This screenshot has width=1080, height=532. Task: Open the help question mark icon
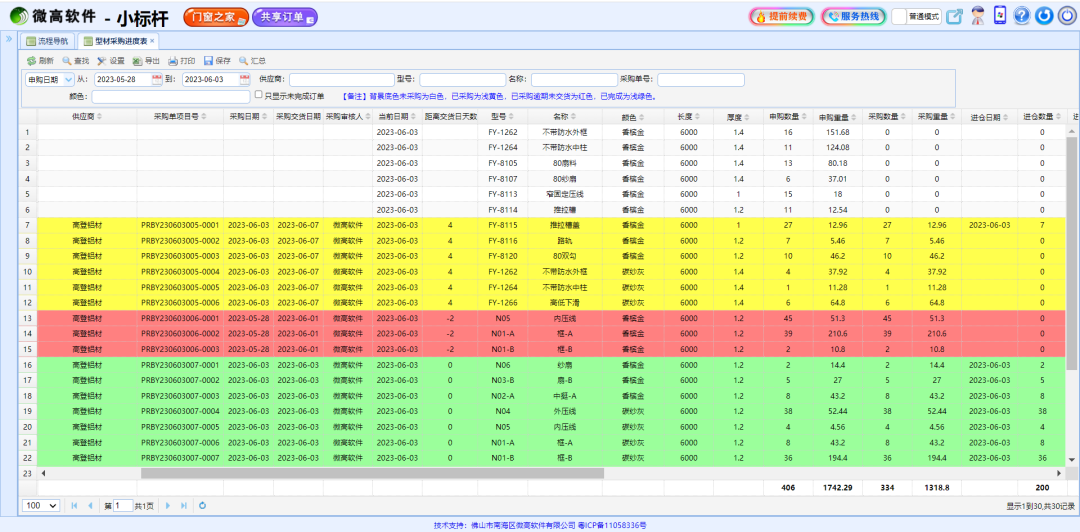coord(1021,16)
